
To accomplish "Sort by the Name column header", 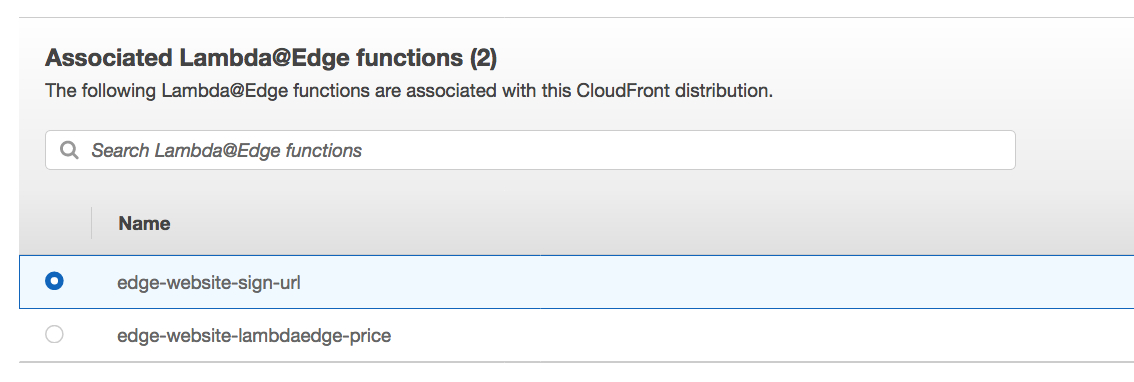I will (x=145, y=224).
